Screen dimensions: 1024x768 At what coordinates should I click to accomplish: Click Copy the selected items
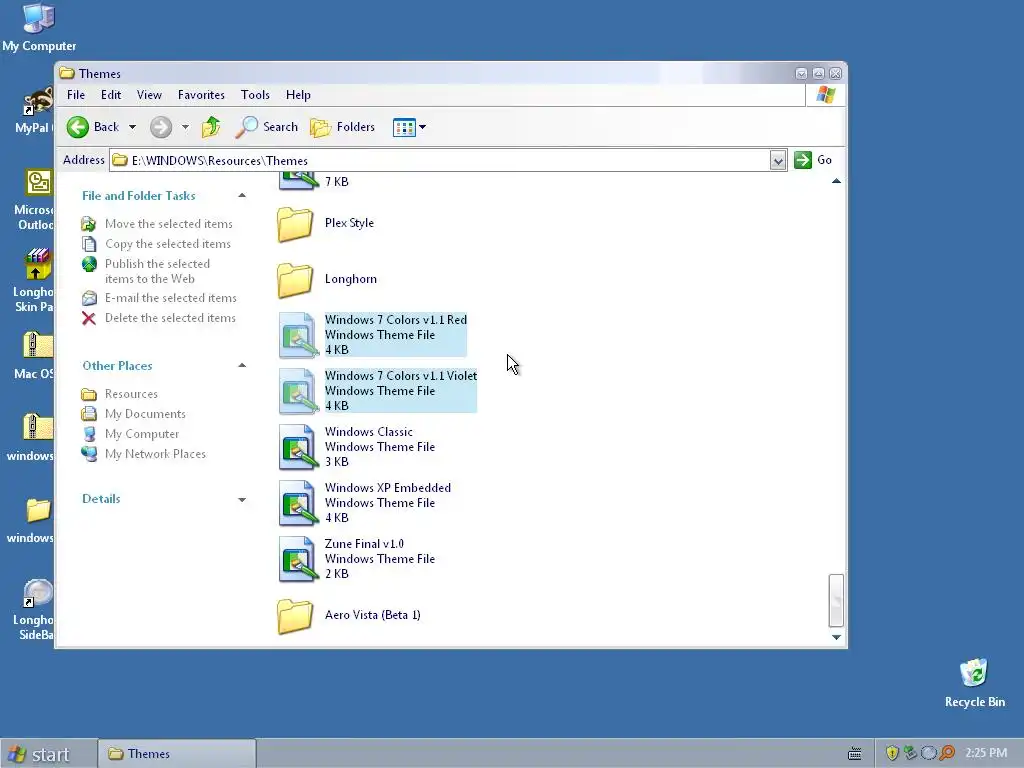click(168, 244)
